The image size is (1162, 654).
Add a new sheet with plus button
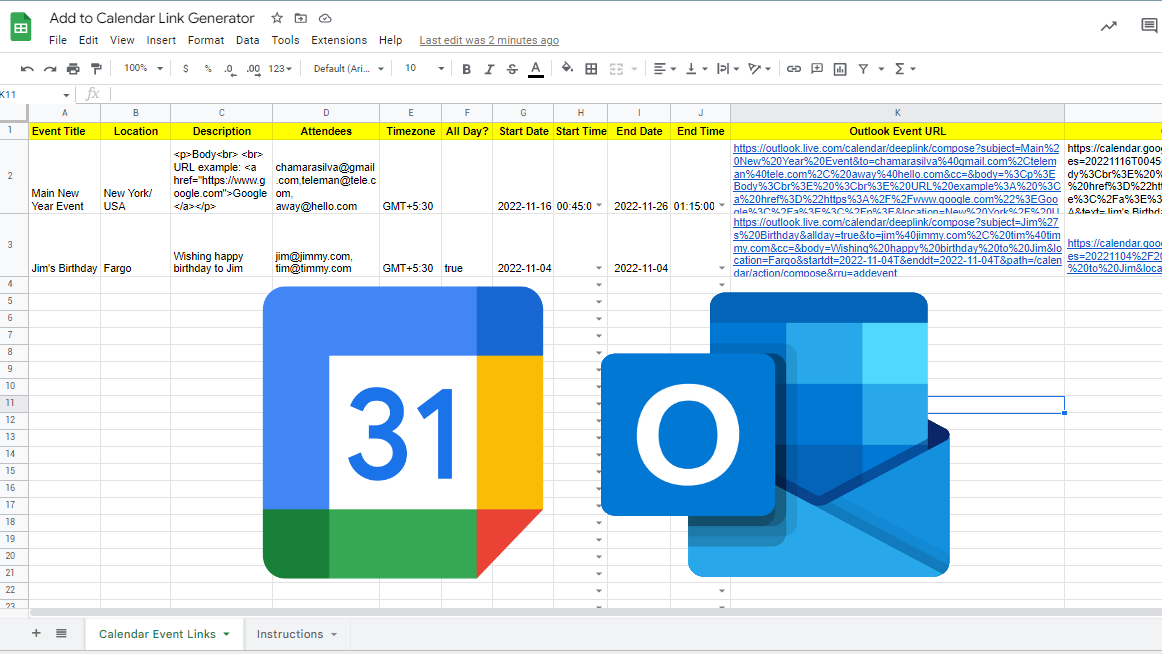(36, 633)
